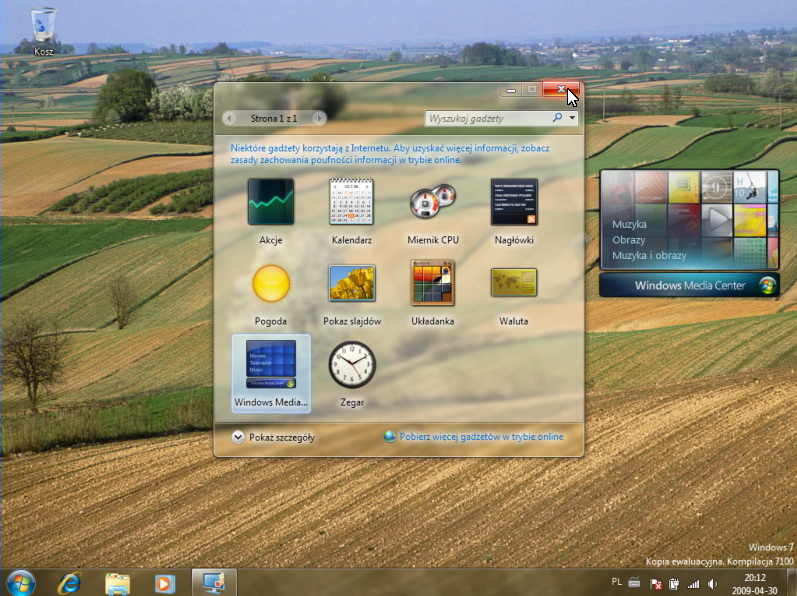Select the Pogoda weather gadget

click(271, 283)
